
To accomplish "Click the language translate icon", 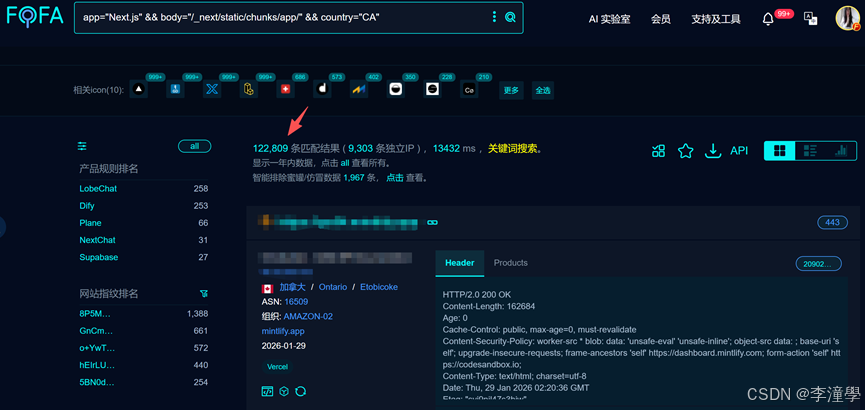I will click(x=811, y=18).
